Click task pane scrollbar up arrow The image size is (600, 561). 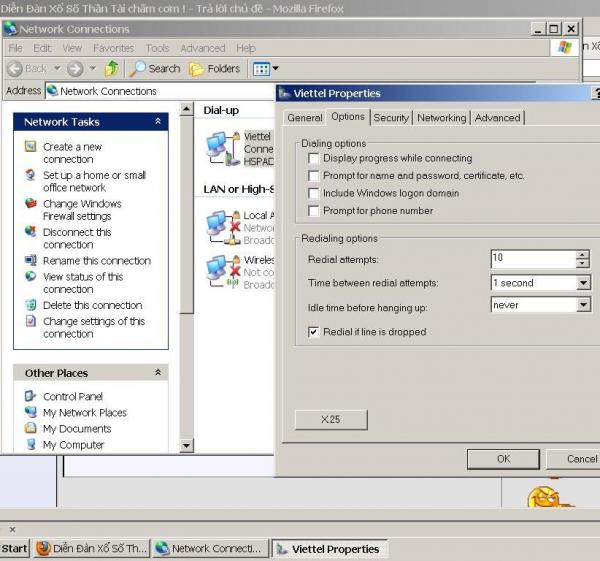point(186,109)
